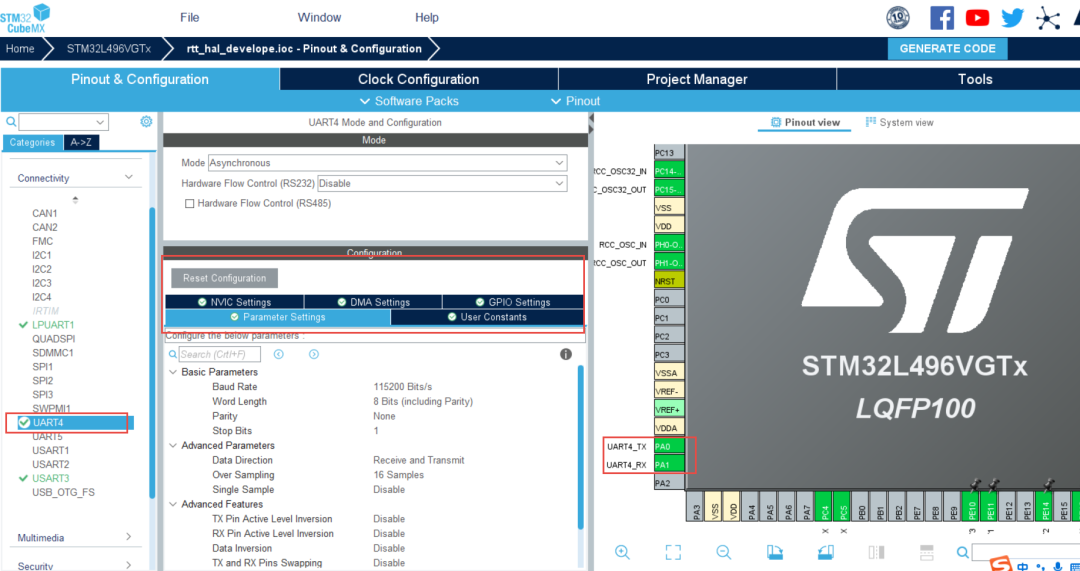Open the GPIO Settings tab
This screenshot has width=1080, height=571.
tap(513, 302)
